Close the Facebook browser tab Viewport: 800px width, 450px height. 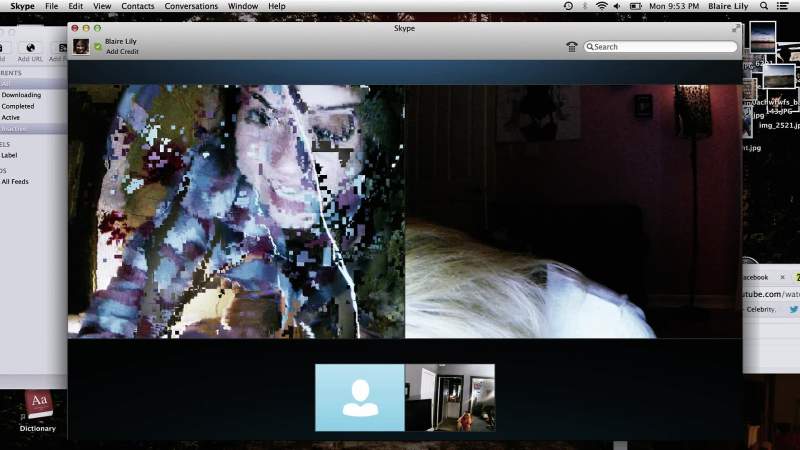pos(782,277)
